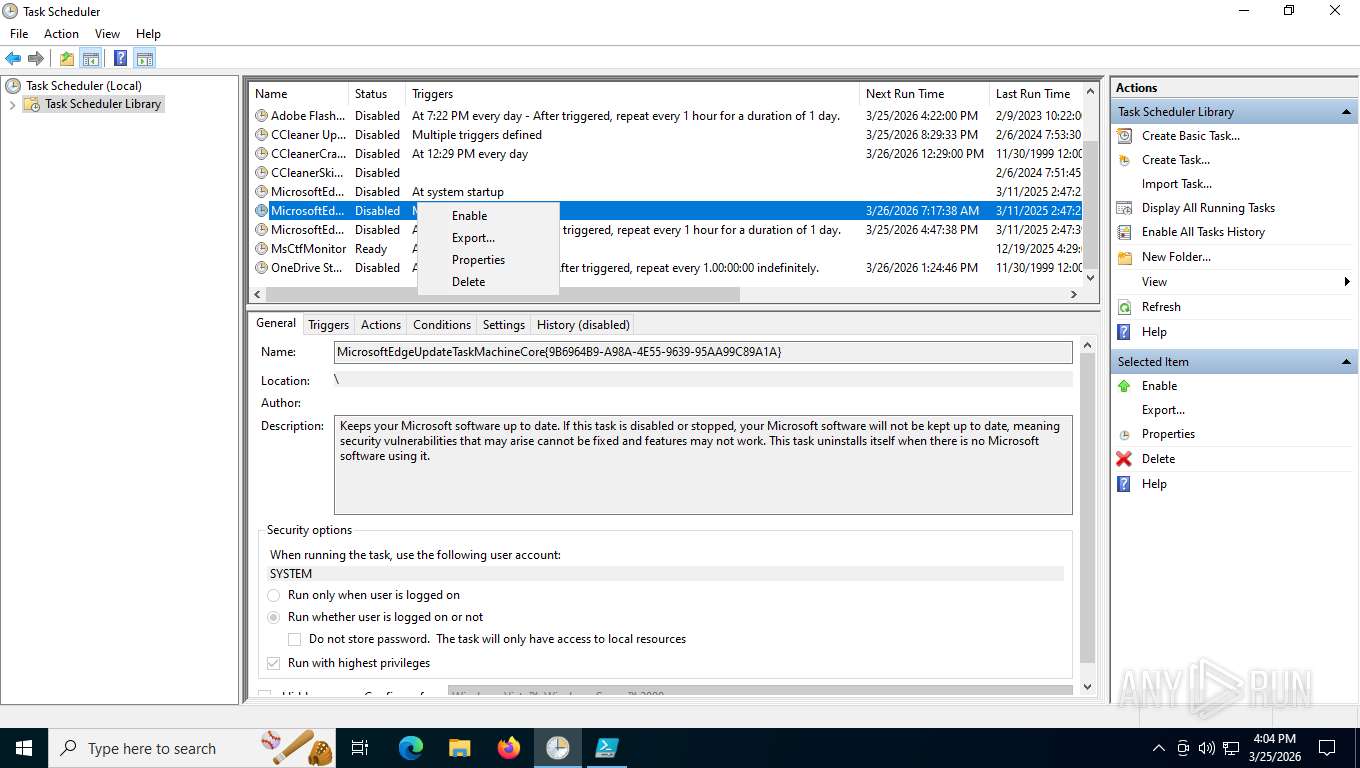Image resolution: width=1360 pixels, height=768 pixels.
Task: Click Help under Task Scheduler Library actions
Action: pos(1154,332)
